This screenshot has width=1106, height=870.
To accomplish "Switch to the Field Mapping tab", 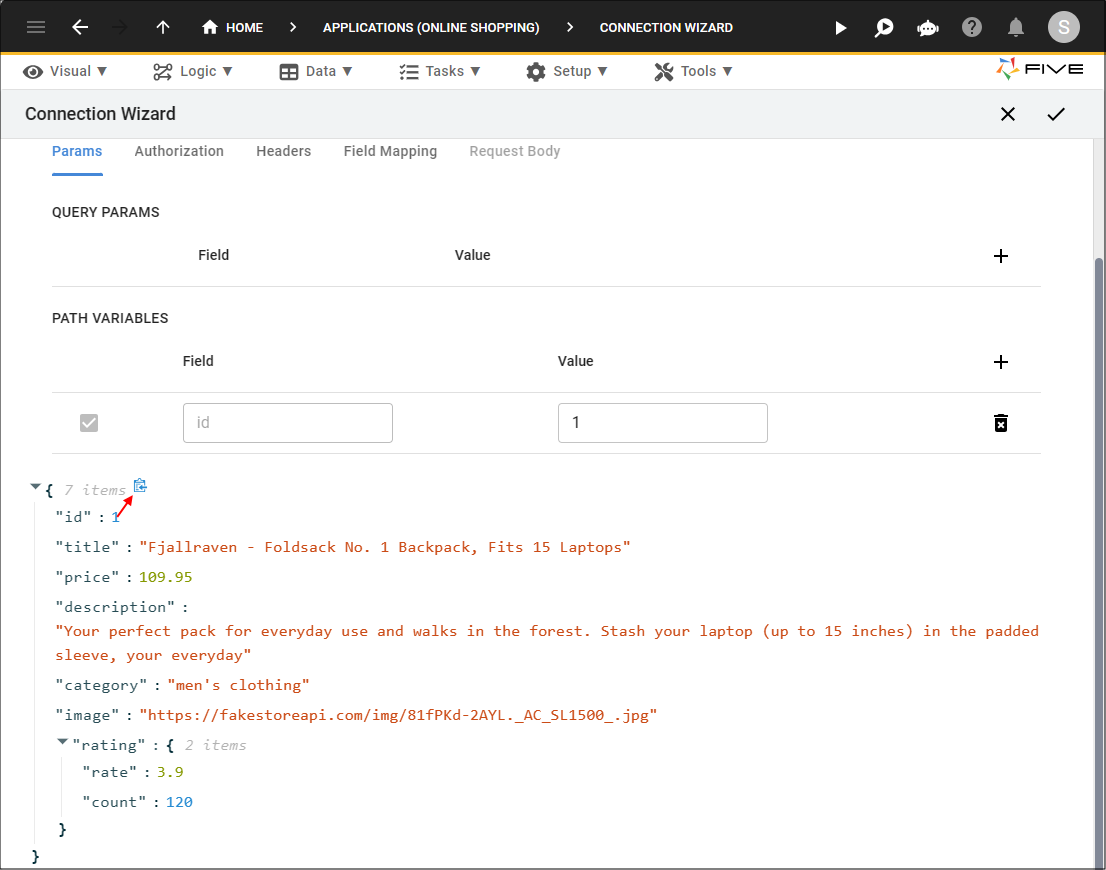I will [390, 152].
